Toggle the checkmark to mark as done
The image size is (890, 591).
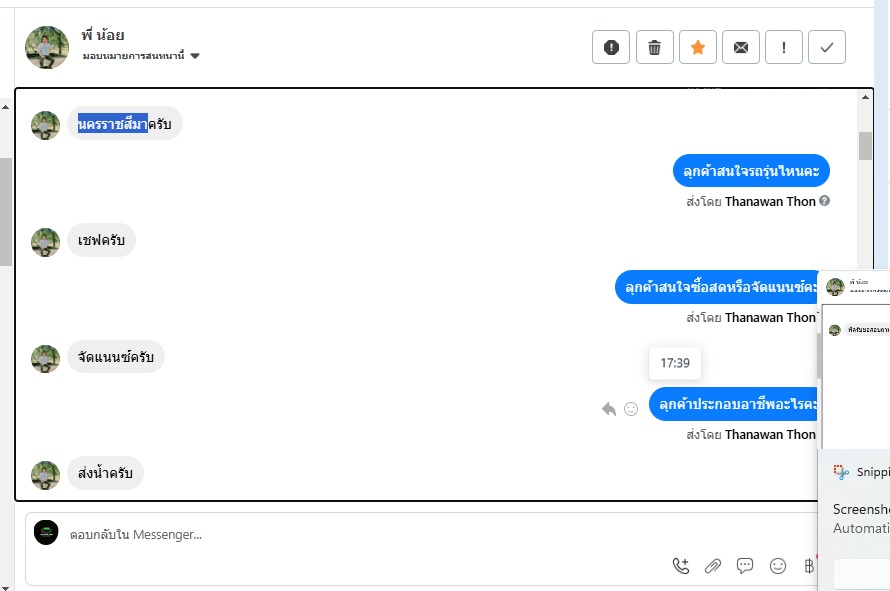[x=827, y=47]
